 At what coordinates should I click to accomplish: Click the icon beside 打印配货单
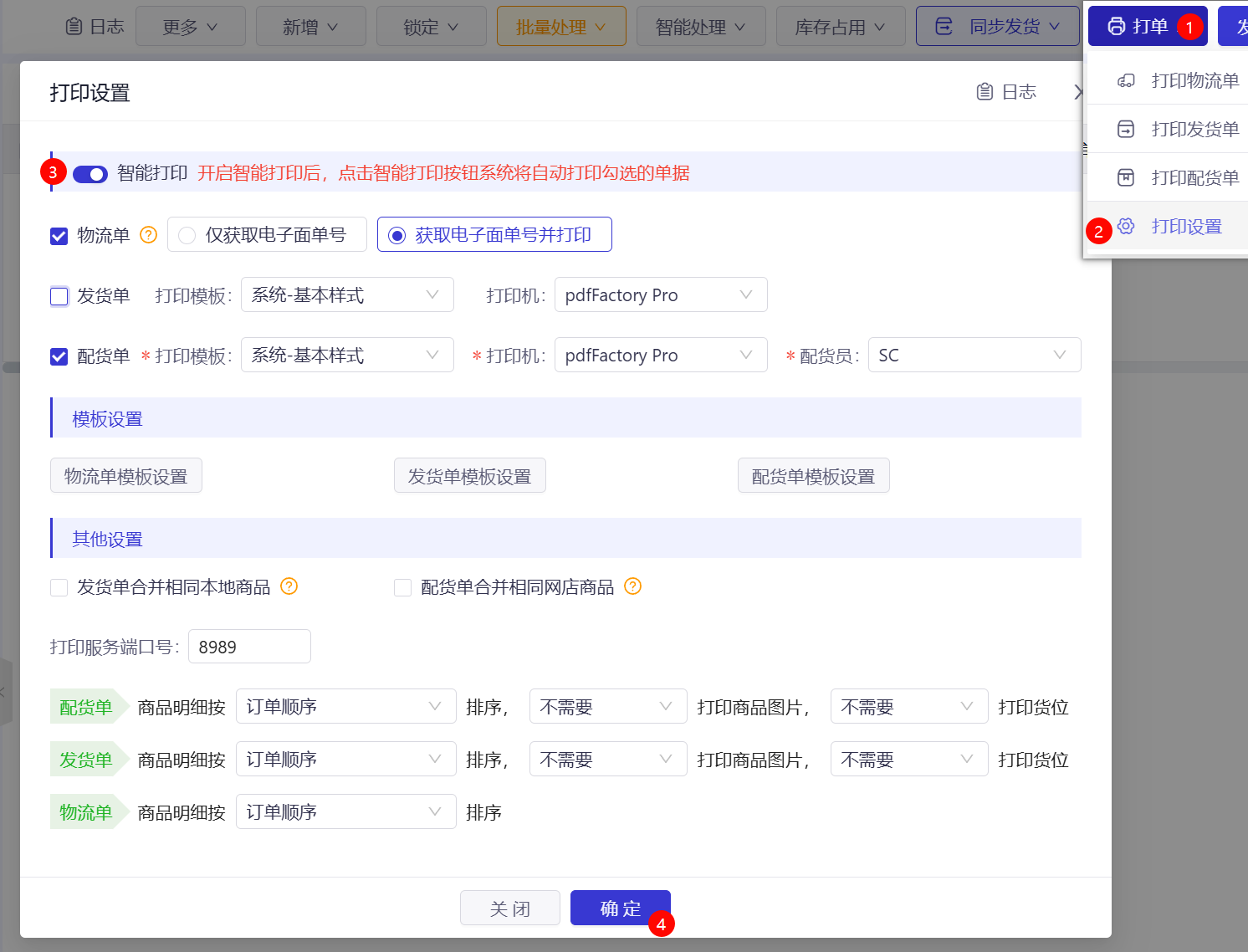[x=1126, y=177]
